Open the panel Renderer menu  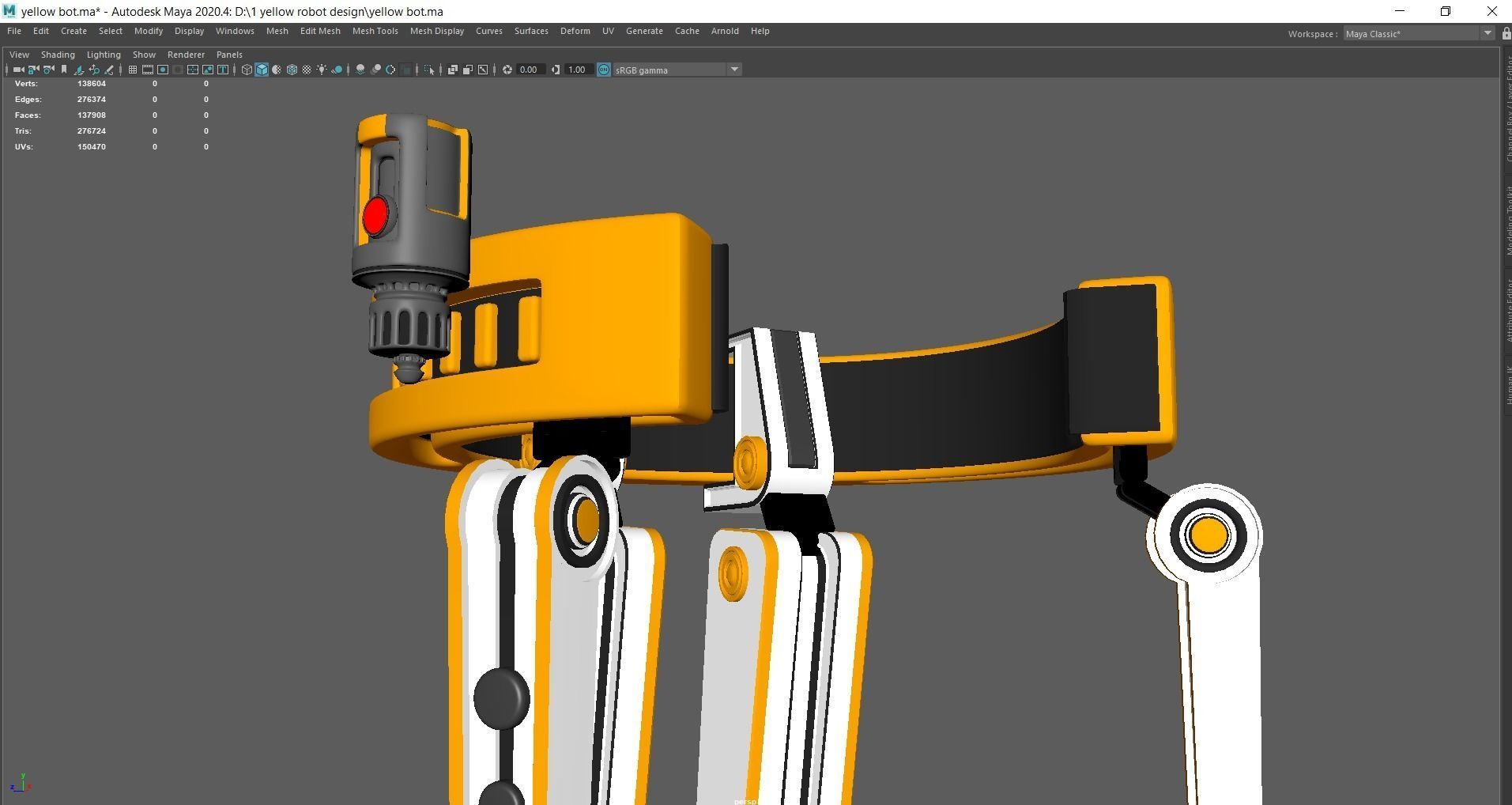[x=186, y=55]
